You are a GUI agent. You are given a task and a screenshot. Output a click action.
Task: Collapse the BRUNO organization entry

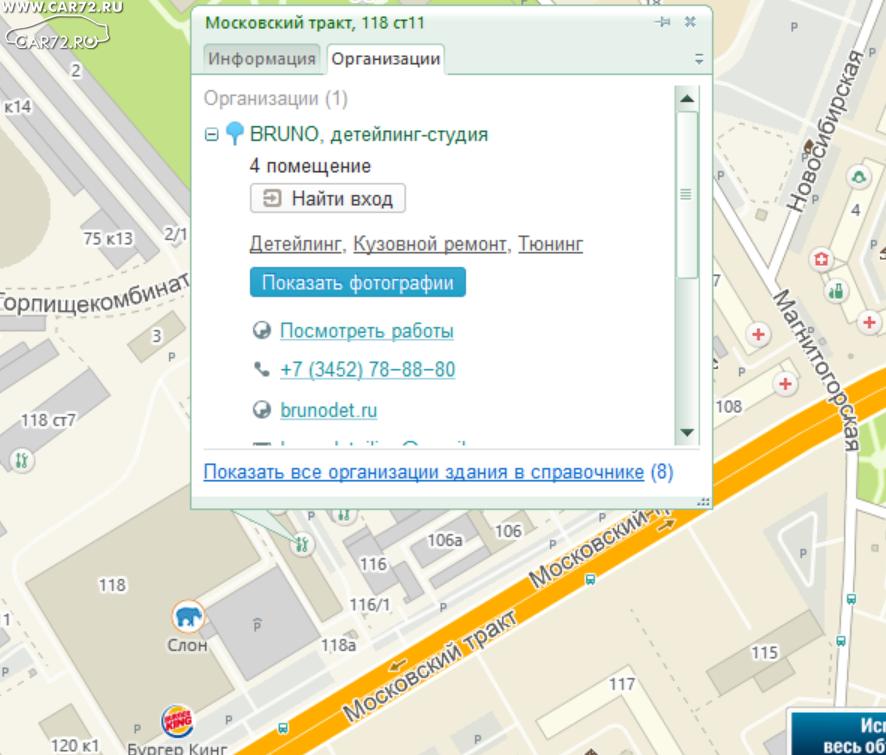pyautogui.click(x=211, y=134)
